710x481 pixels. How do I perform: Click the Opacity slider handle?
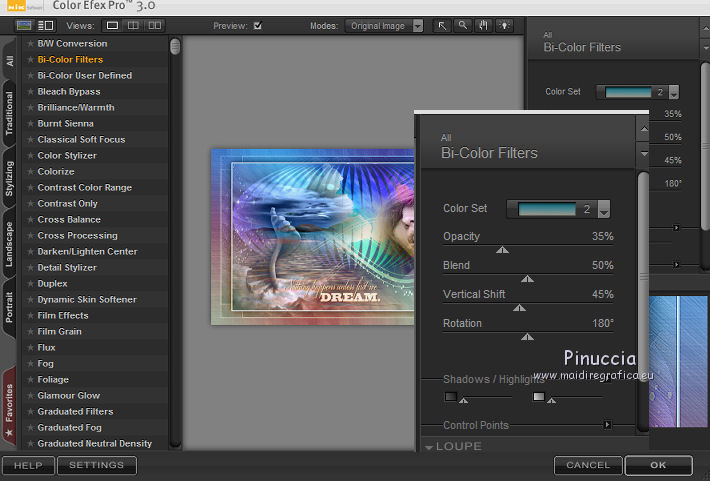coord(502,250)
